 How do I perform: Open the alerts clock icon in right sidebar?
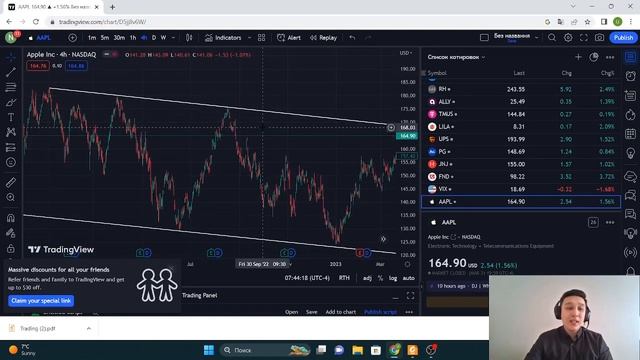click(631, 76)
